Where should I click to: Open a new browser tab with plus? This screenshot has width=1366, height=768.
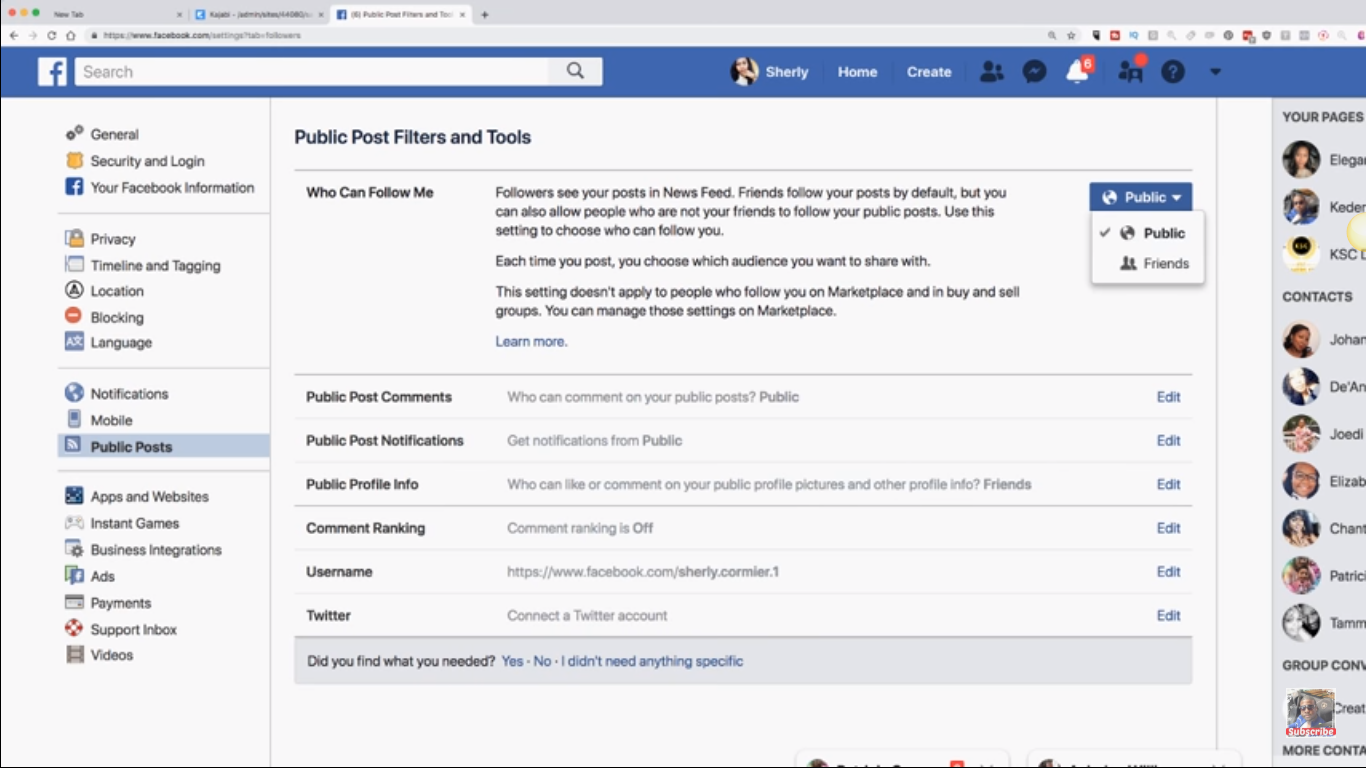click(485, 15)
